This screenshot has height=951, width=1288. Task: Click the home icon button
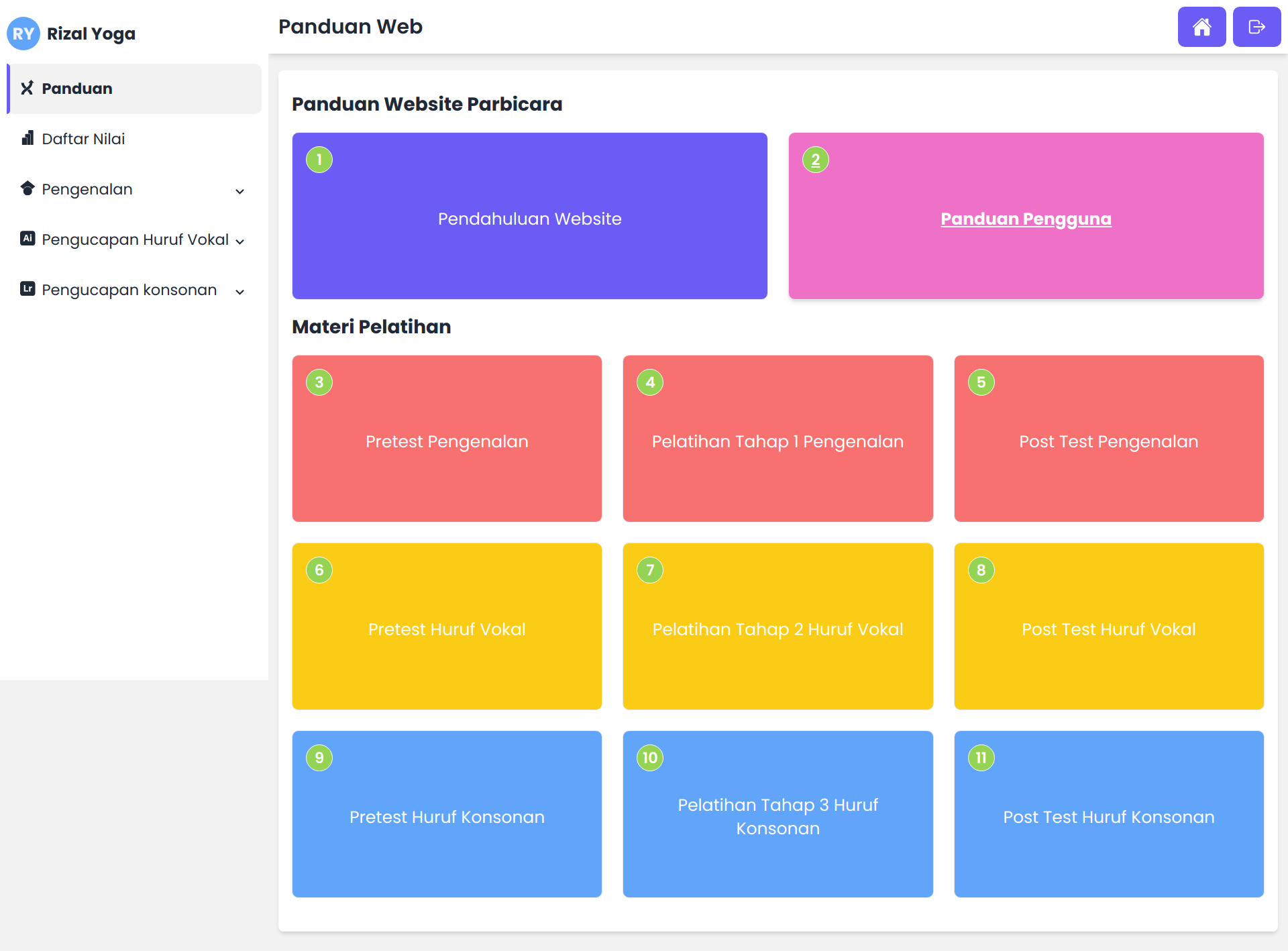[1201, 27]
